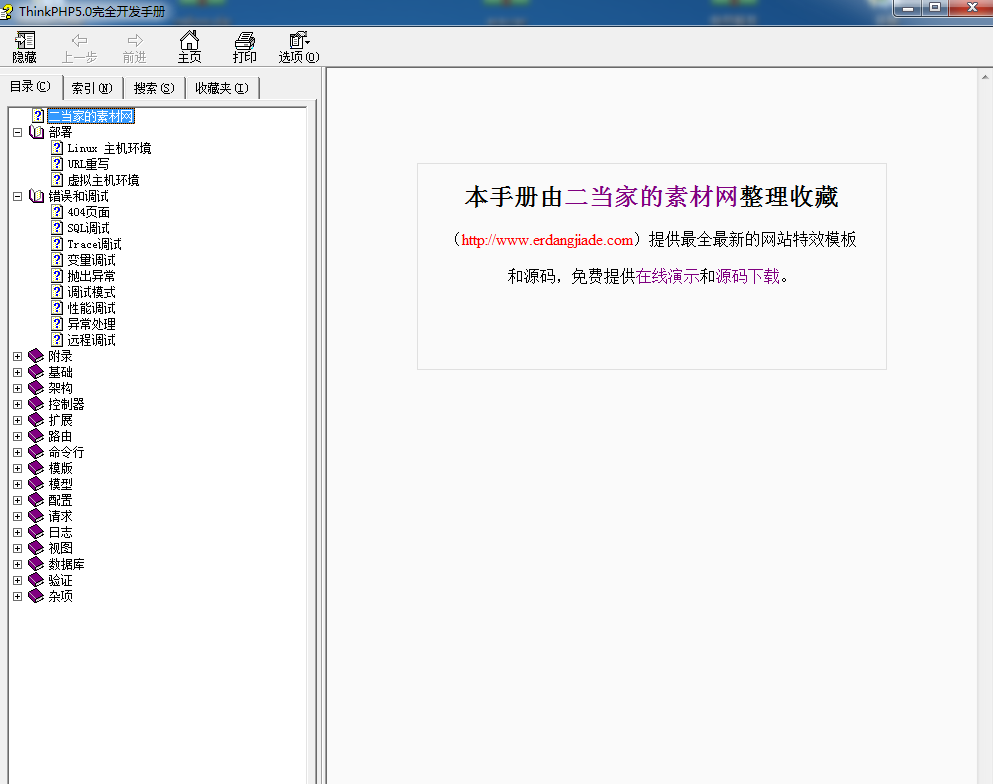Image resolution: width=993 pixels, height=784 pixels.
Task: Open the 选项 options icon
Action: click(299, 41)
